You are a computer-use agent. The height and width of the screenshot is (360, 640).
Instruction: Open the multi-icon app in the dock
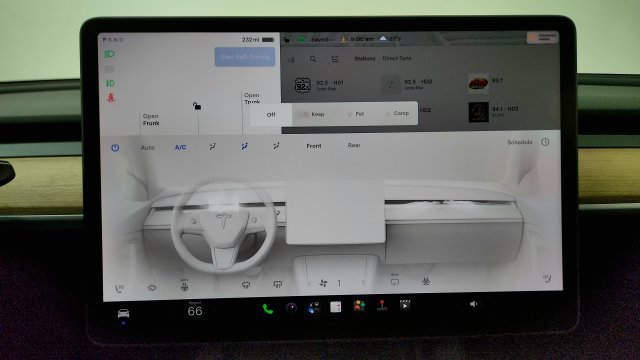click(313, 307)
